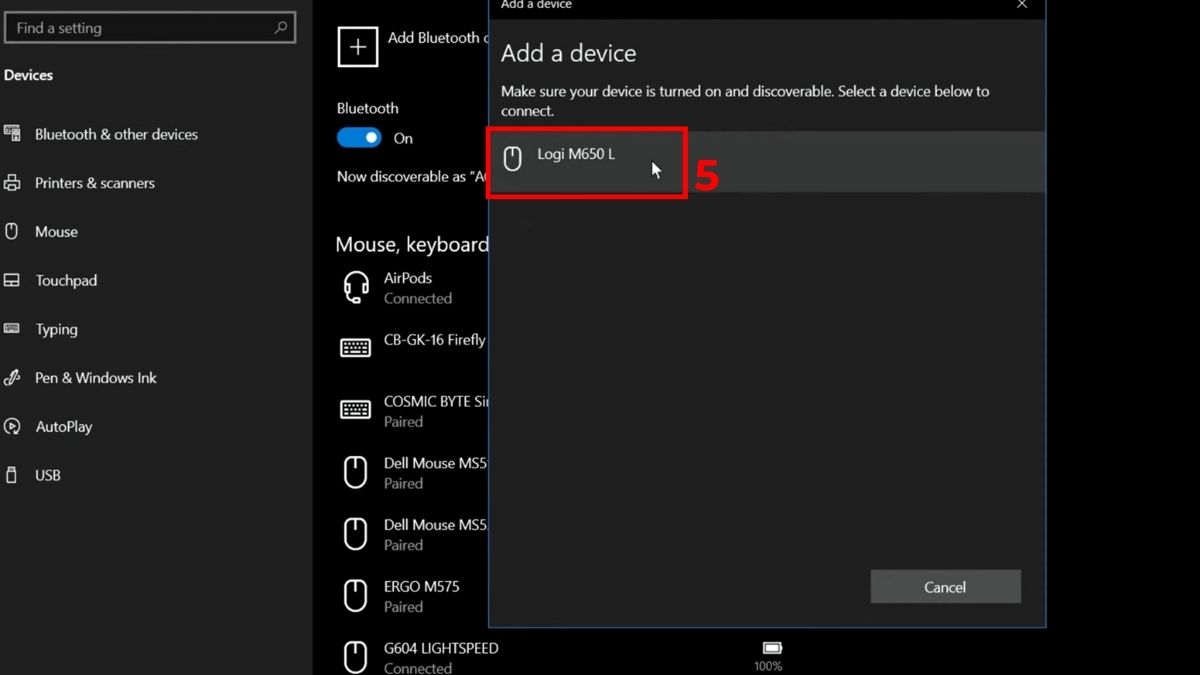Image resolution: width=1200 pixels, height=675 pixels.
Task: Open Pen & Windows Ink settings
Action: tap(96, 378)
